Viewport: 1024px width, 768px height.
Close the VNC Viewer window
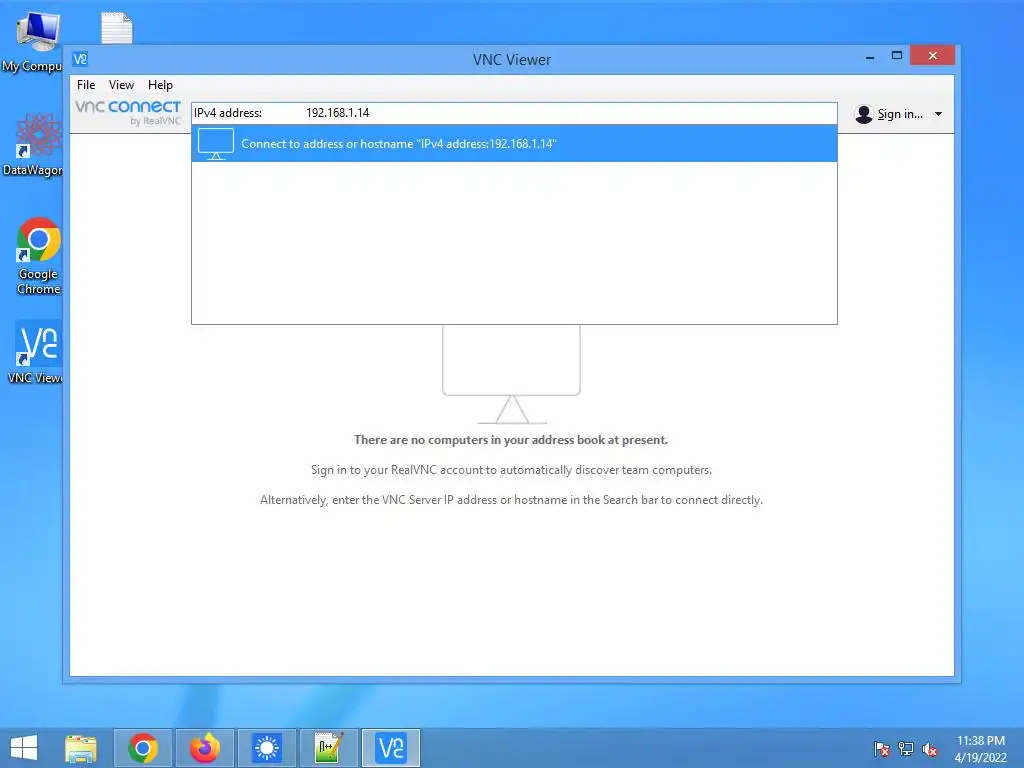pyautogui.click(x=933, y=56)
